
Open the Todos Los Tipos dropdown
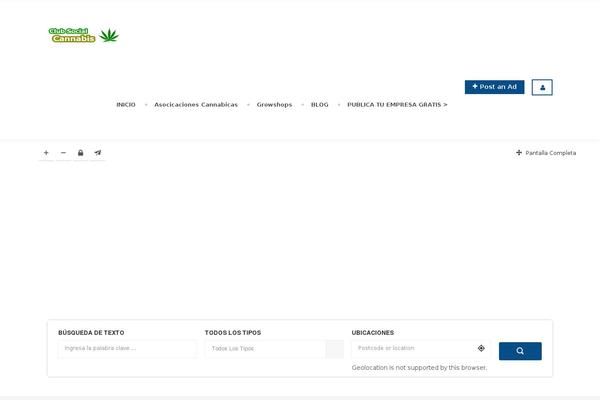click(274, 349)
